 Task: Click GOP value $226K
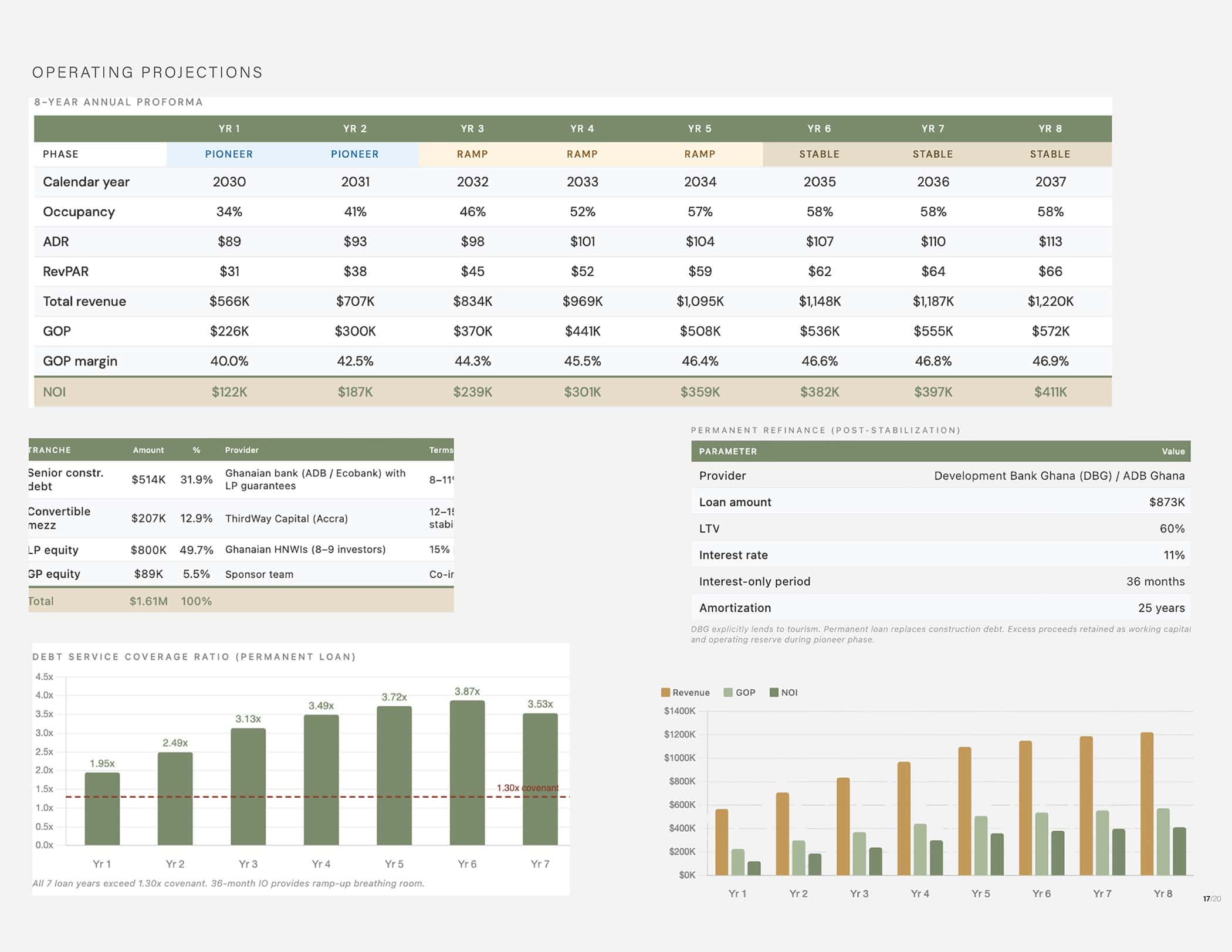click(x=229, y=331)
